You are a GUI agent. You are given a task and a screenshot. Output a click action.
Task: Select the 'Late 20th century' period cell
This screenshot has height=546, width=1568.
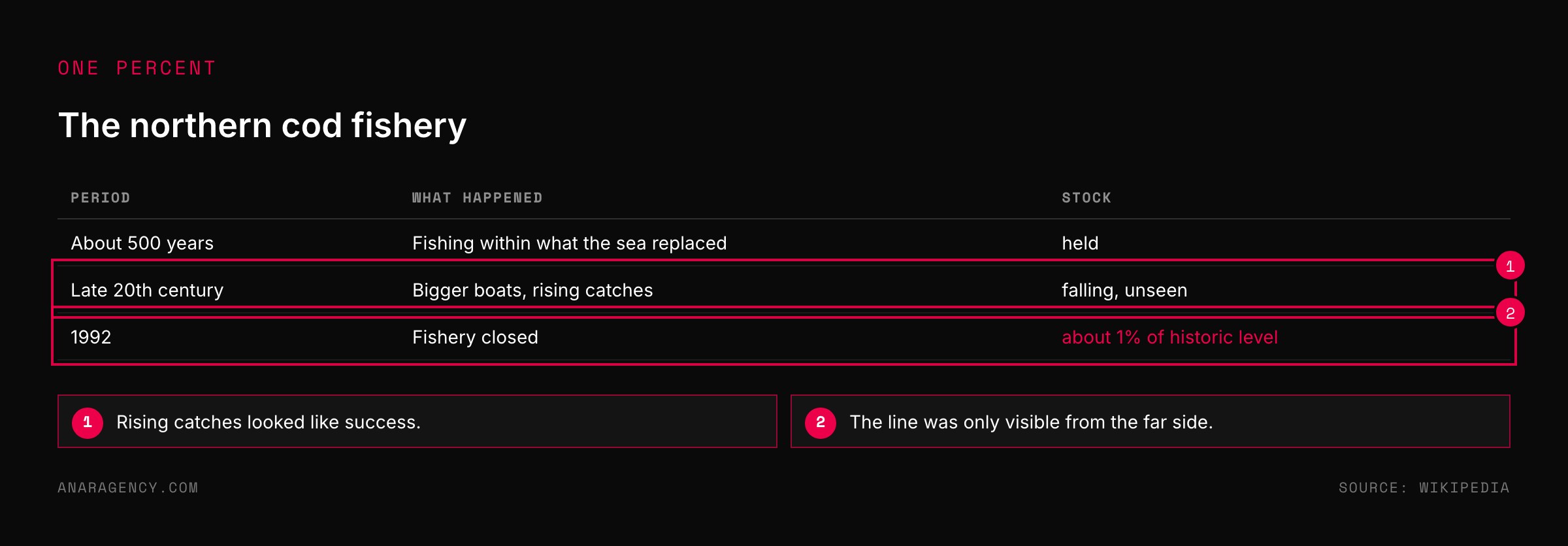(147, 290)
